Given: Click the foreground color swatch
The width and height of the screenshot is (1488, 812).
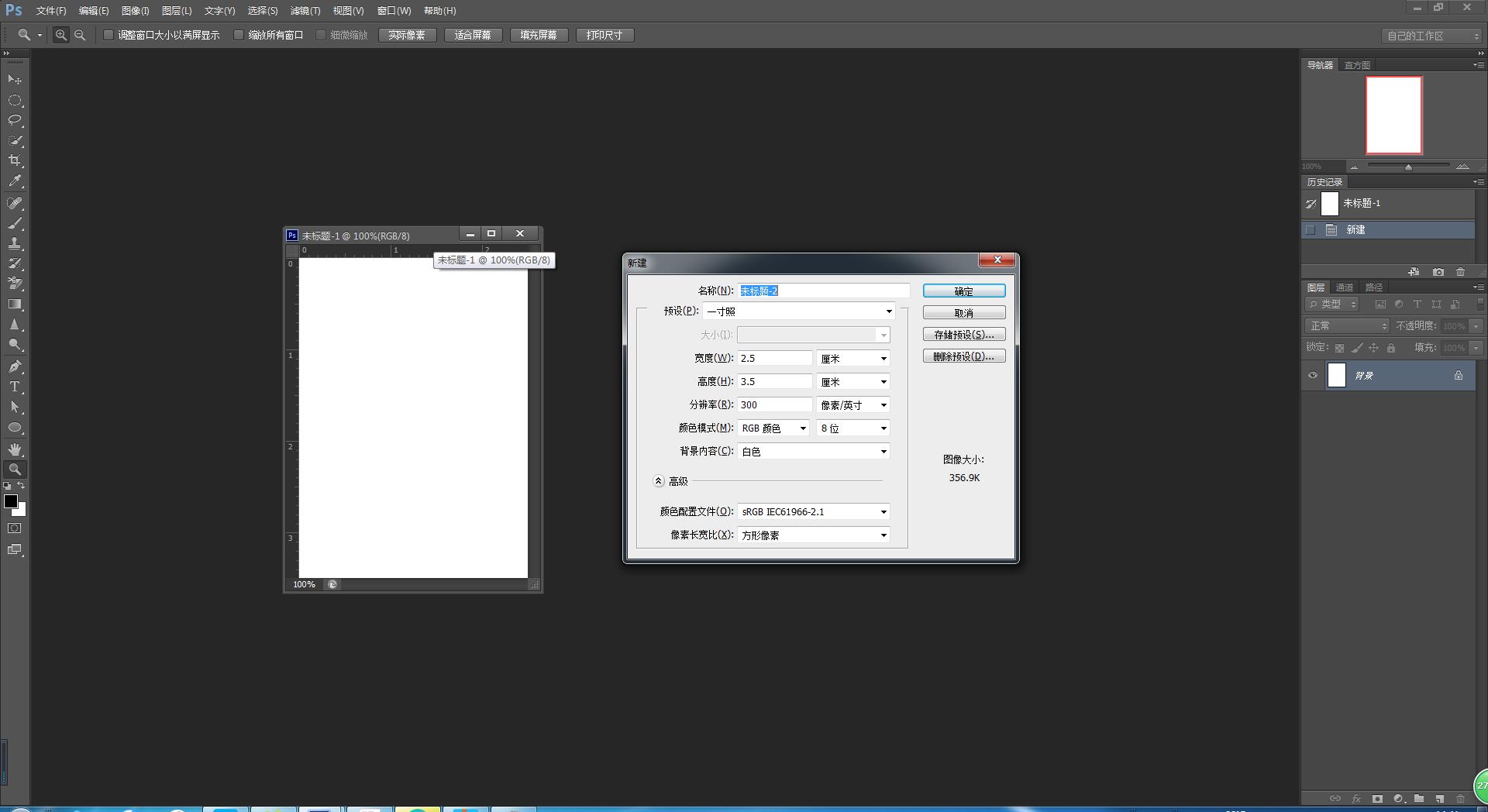Looking at the screenshot, I should (11, 501).
